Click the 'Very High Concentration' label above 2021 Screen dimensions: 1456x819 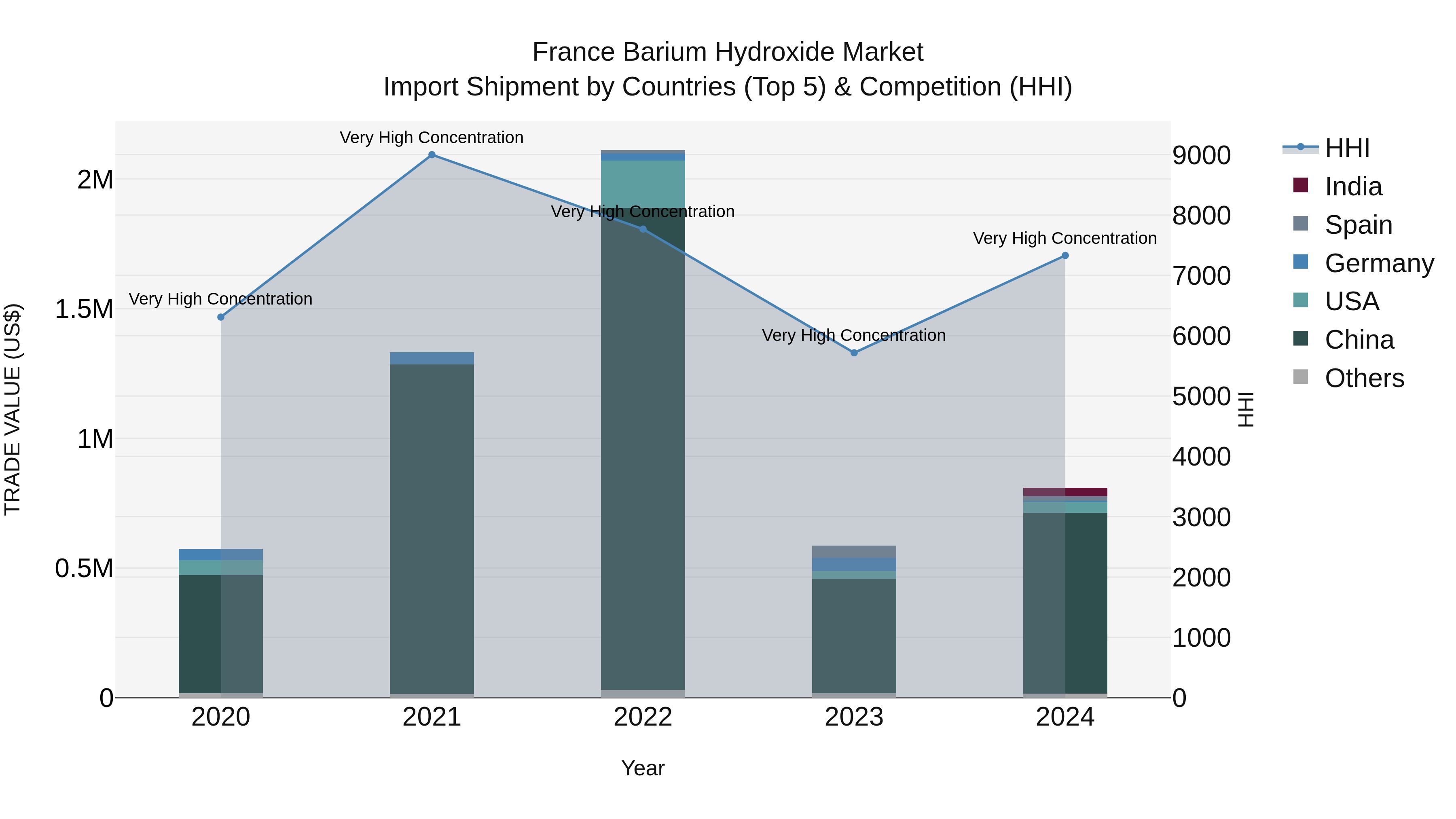pos(432,138)
